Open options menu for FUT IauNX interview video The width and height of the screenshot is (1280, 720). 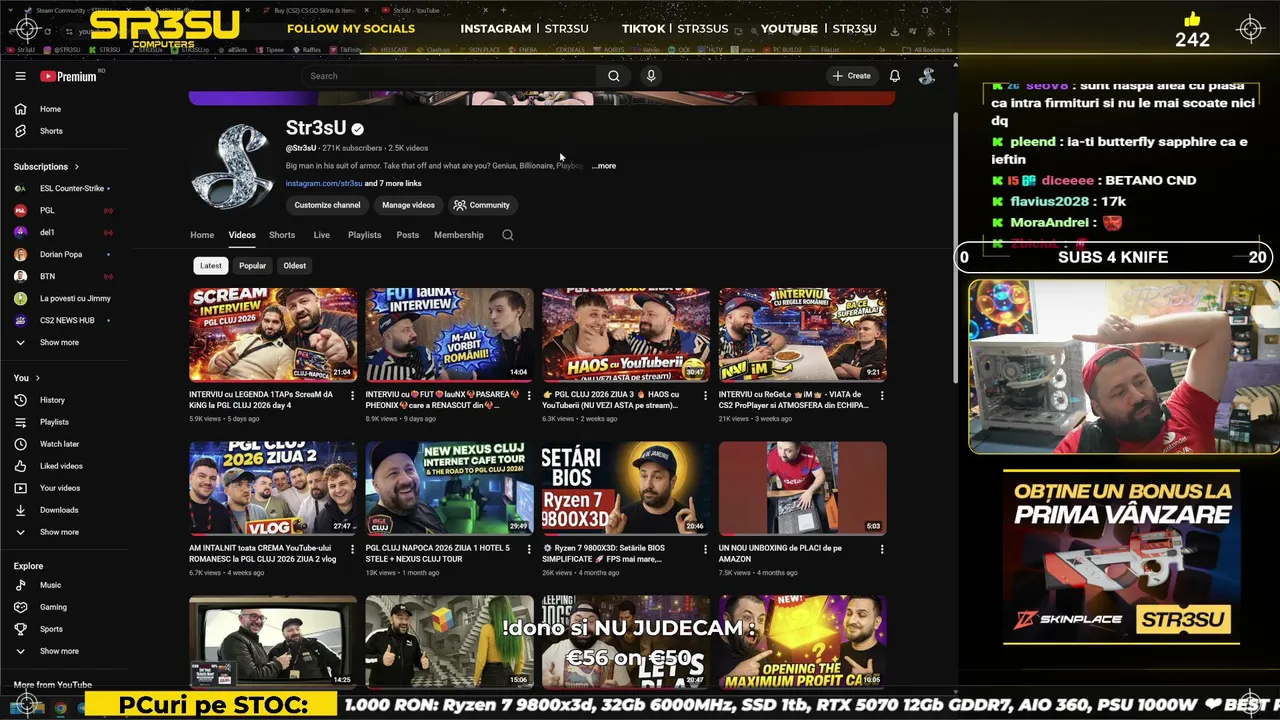(528, 395)
